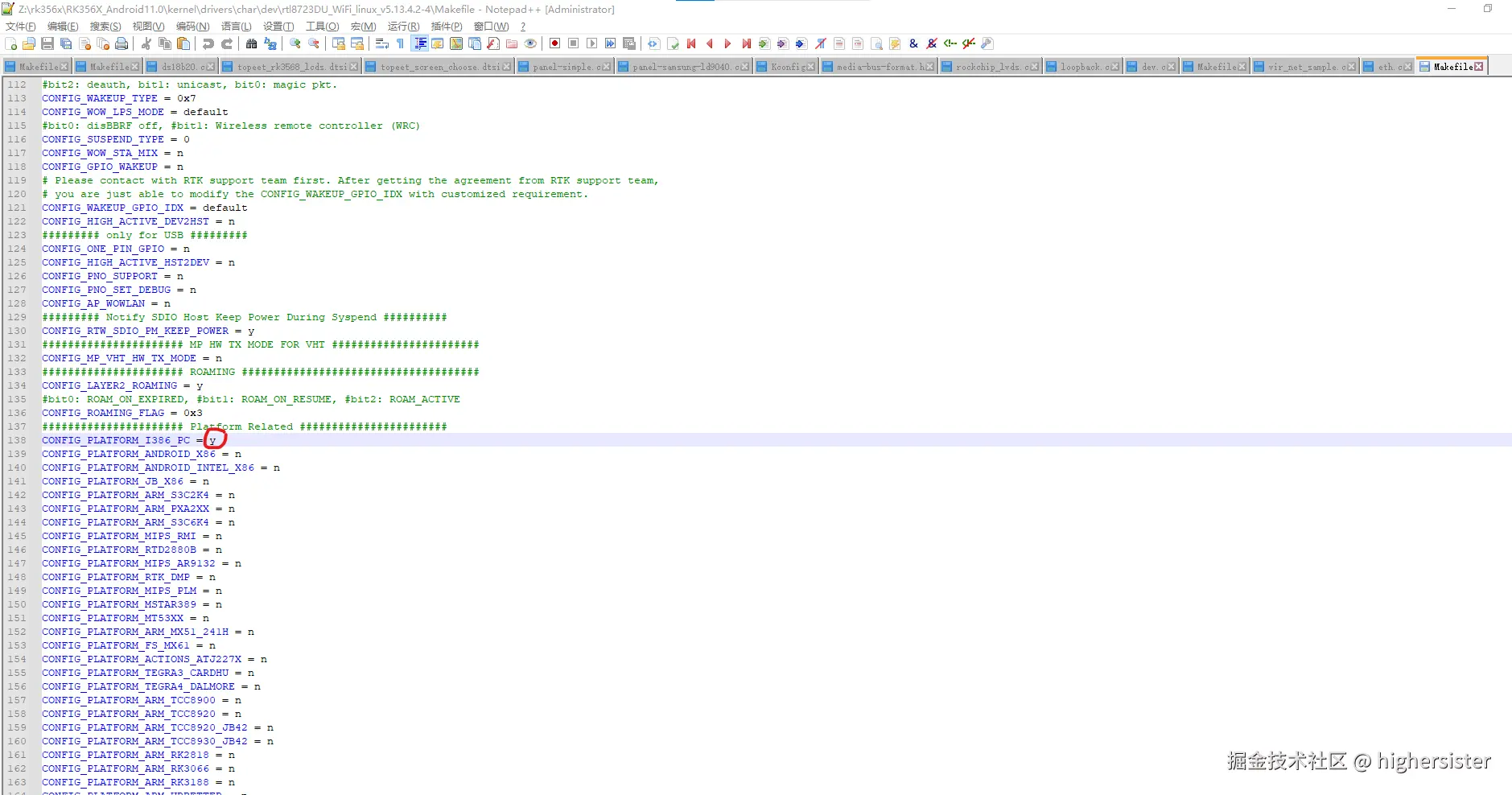Save the current recorded macro icon
The width and height of the screenshot is (1512, 795).
tap(629, 43)
